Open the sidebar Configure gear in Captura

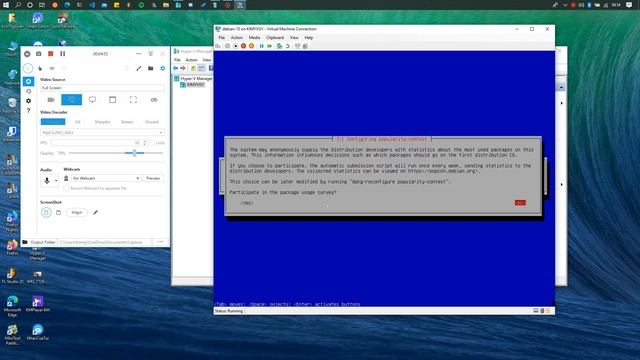pos(28,101)
